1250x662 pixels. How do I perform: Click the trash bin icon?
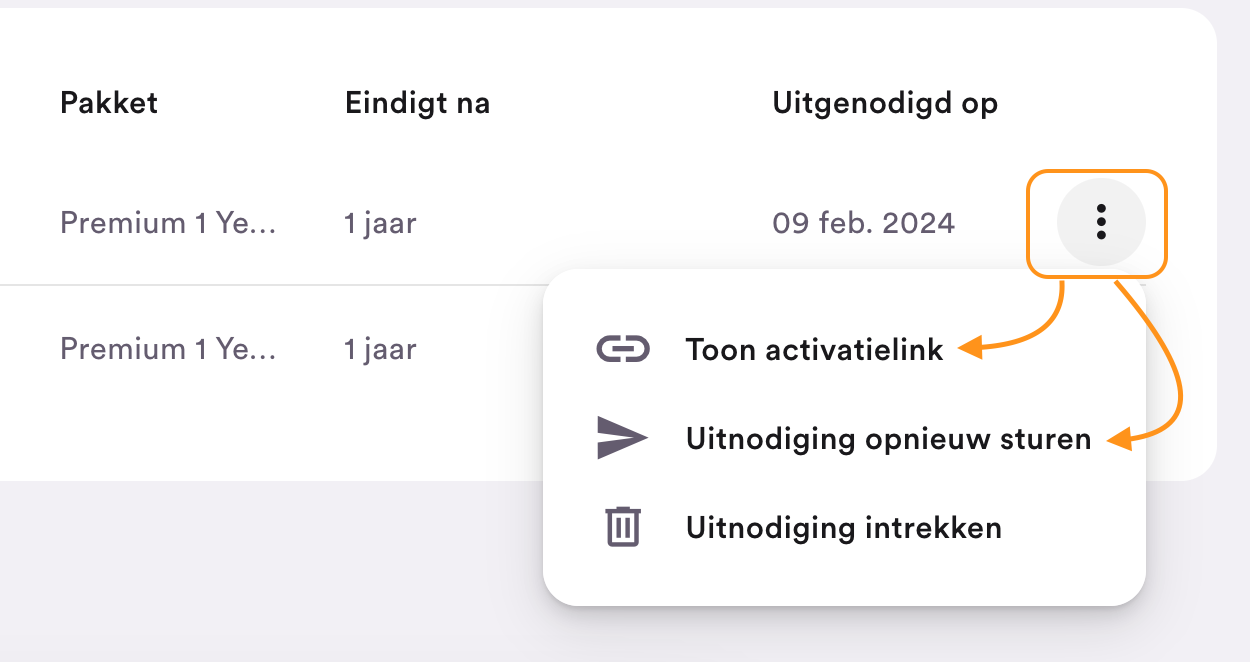(x=623, y=526)
